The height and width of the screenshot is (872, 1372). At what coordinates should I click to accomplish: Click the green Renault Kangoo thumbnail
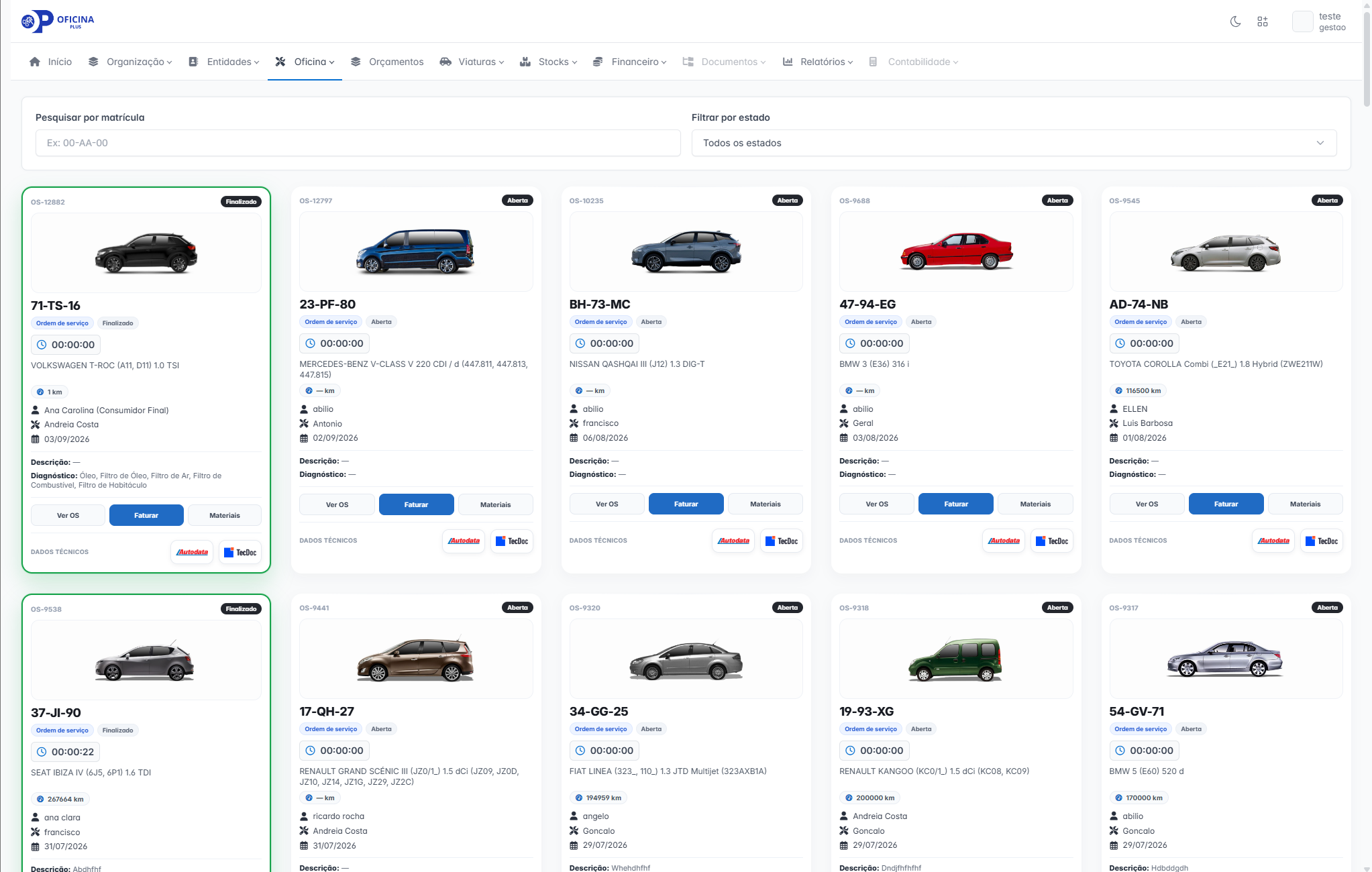coord(956,659)
